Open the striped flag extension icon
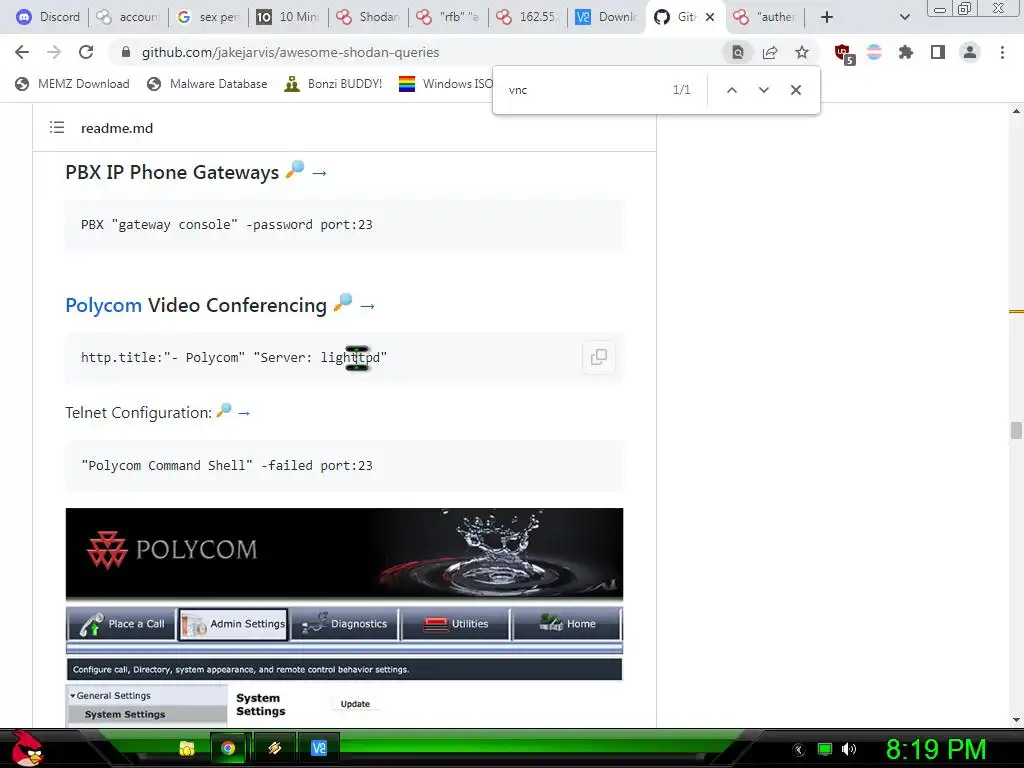Viewport: 1024px width, 768px height. click(x=874, y=52)
